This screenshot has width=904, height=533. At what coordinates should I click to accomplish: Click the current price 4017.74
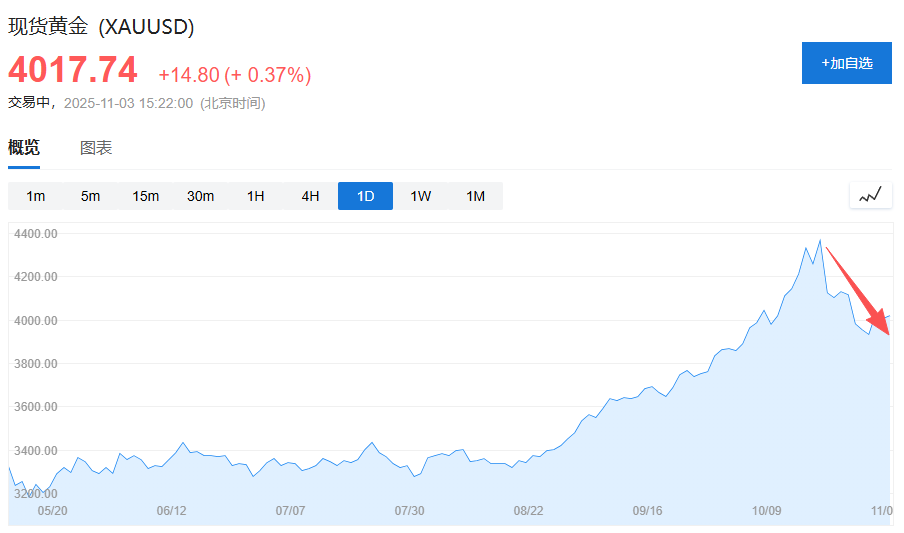click(x=73, y=71)
